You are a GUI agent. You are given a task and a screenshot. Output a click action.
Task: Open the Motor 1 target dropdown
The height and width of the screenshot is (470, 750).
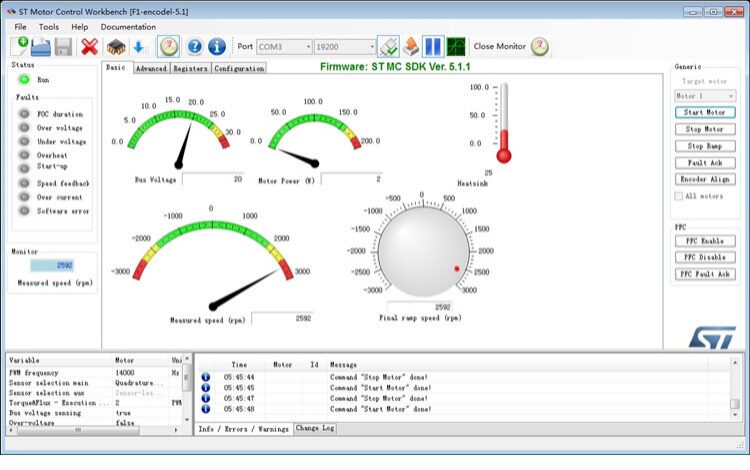coord(705,96)
